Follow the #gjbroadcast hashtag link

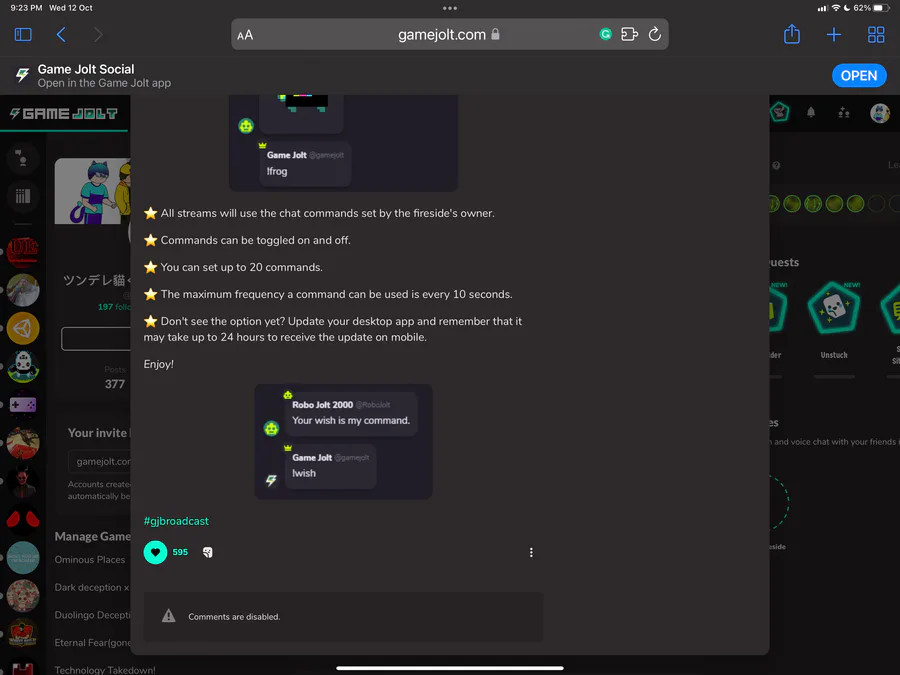click(x=176, y=521)
